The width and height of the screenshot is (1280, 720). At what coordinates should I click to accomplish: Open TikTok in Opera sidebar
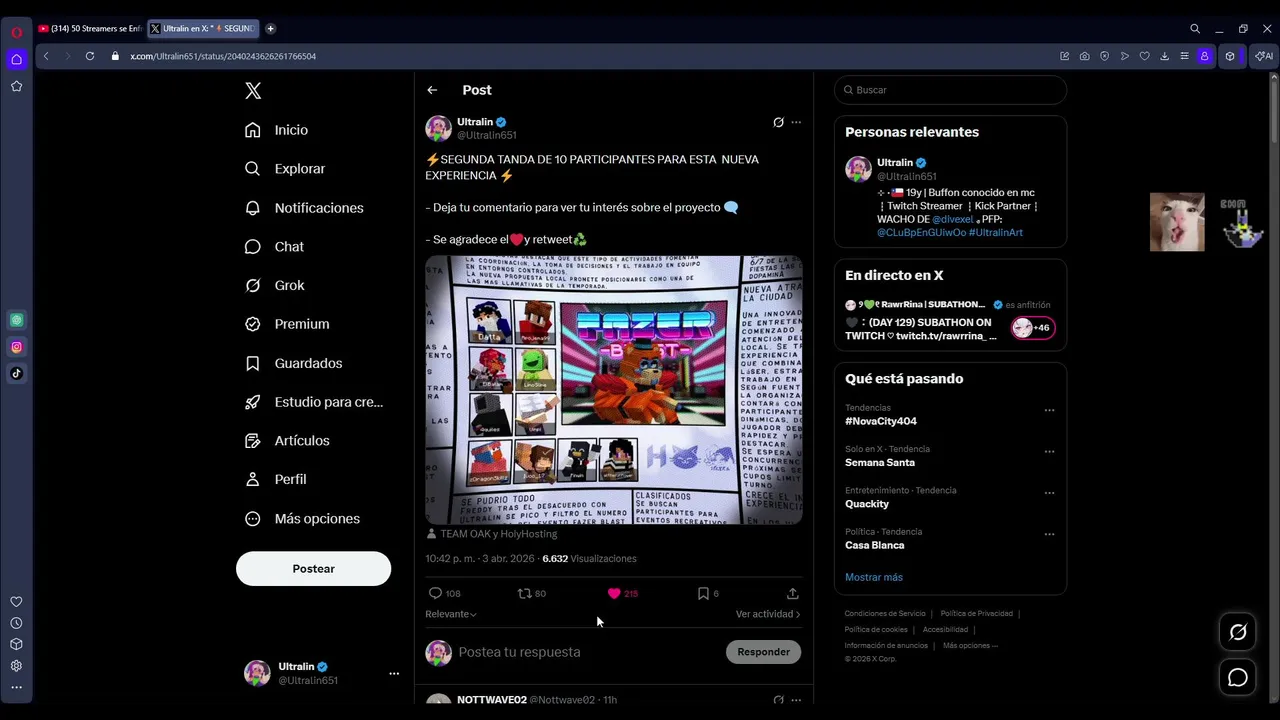point(16,373)
